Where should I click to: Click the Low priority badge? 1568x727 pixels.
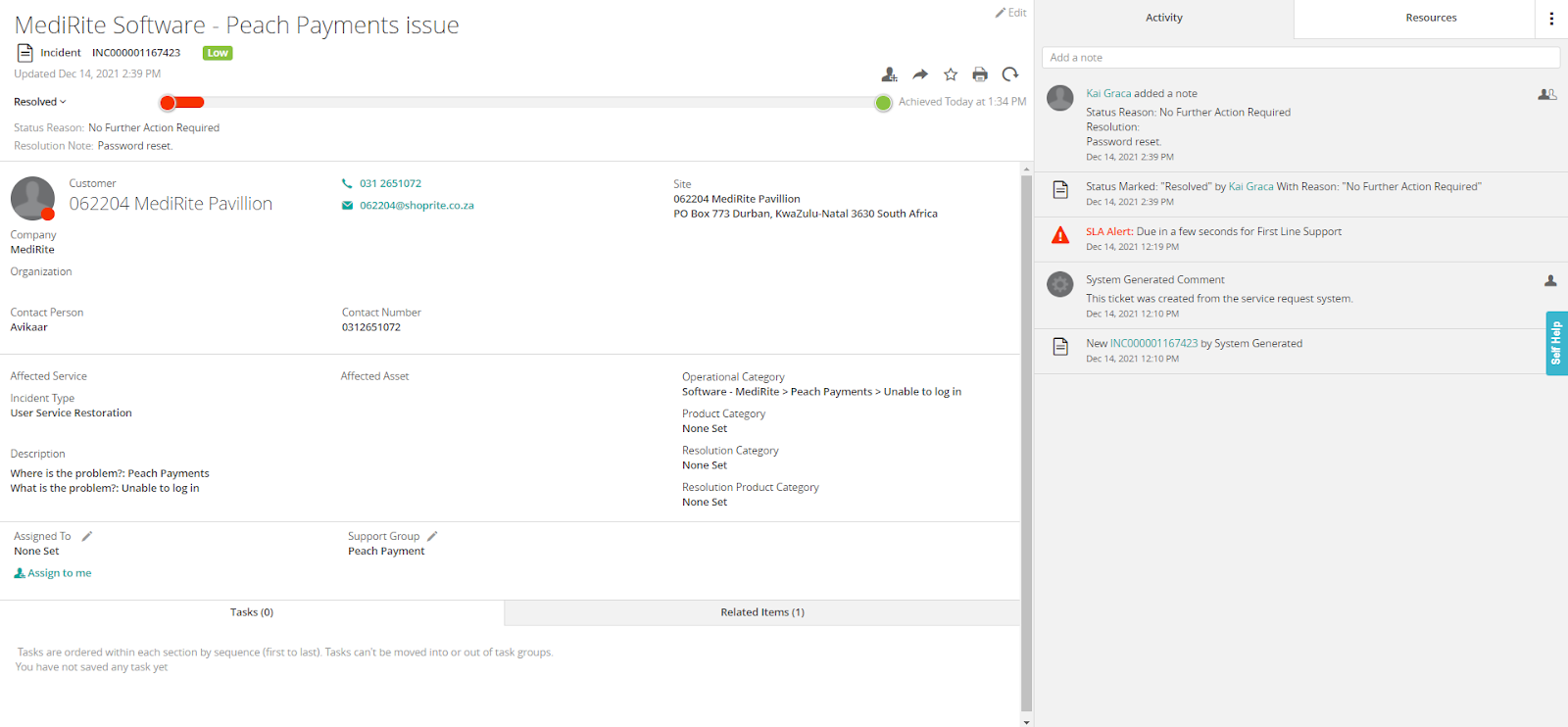[x=218, y=53]
